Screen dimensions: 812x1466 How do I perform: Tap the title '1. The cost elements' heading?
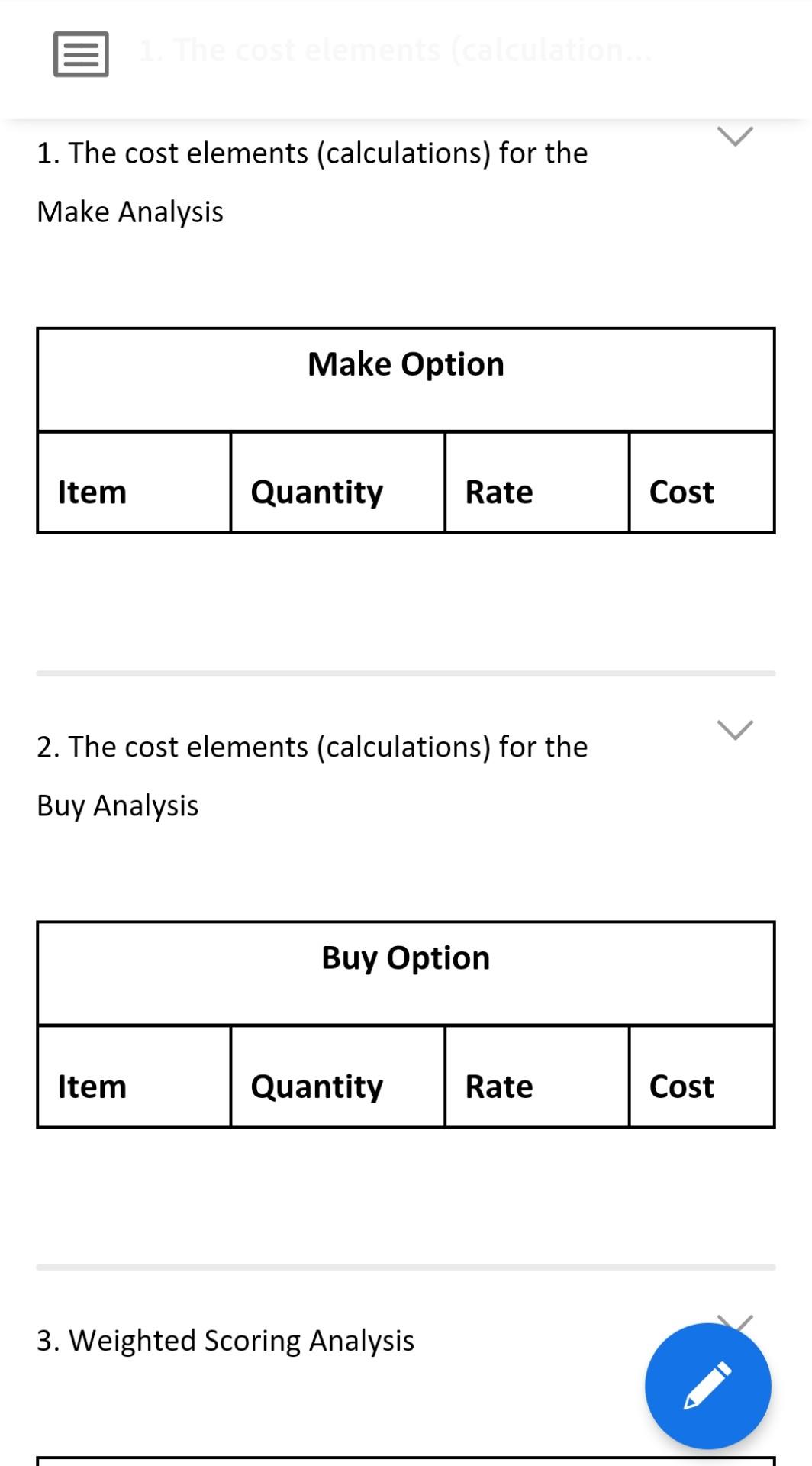312,153
